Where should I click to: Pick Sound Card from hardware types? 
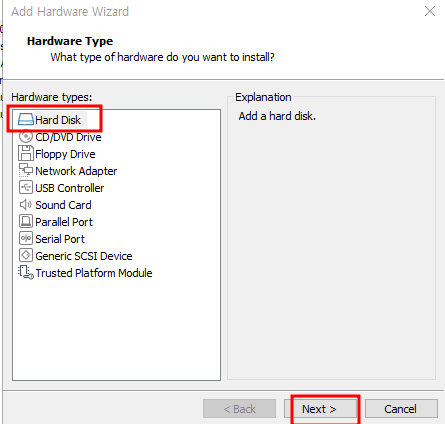[x=63, y=205]
